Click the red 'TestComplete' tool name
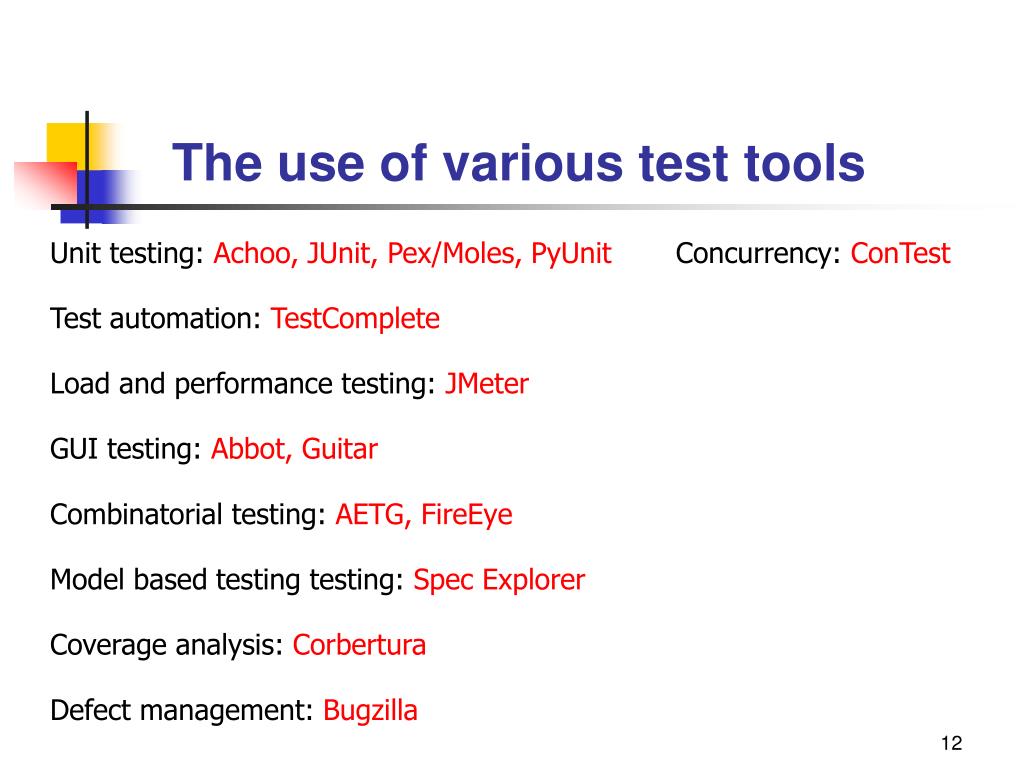Image resolution: width=1024 pixels, height=768 pixels. [x=355, y=319]
